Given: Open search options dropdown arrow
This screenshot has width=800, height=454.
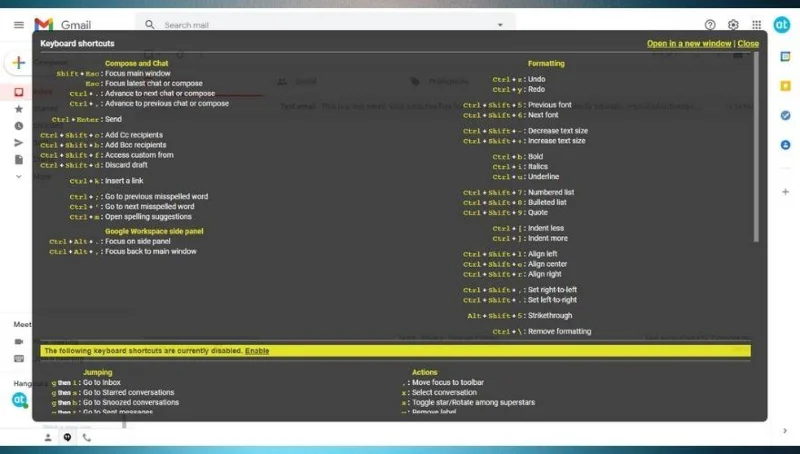Looking at the screenshot, I should click(x=500, y=24).
